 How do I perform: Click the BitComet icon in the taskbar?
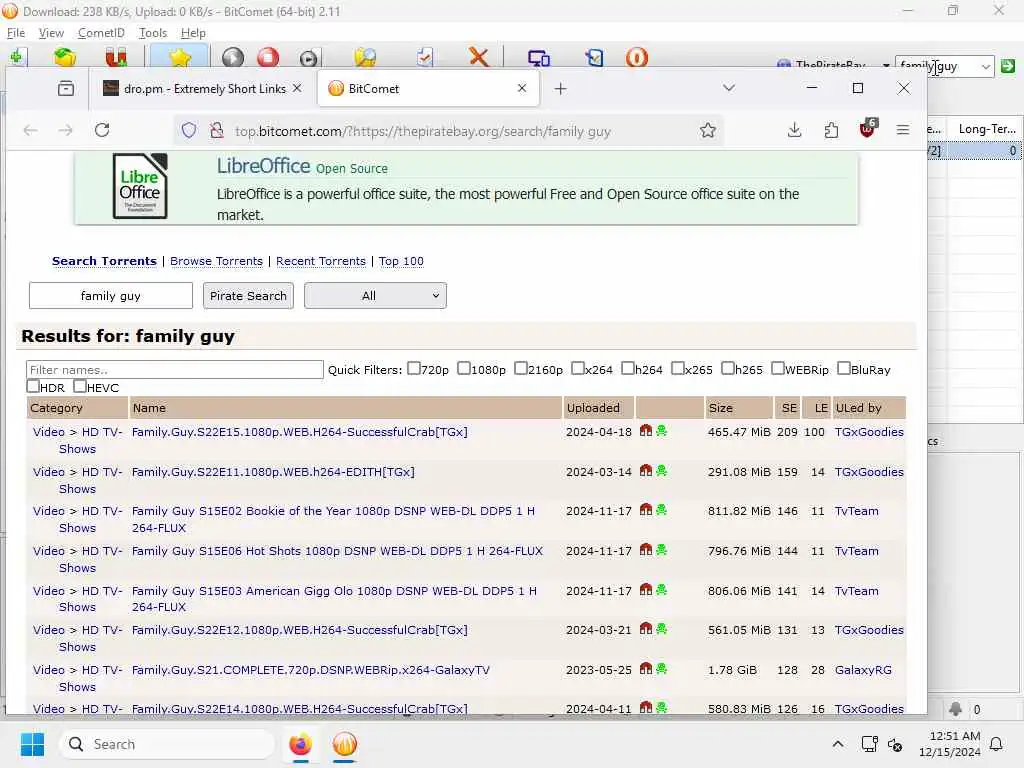point(344,744)
